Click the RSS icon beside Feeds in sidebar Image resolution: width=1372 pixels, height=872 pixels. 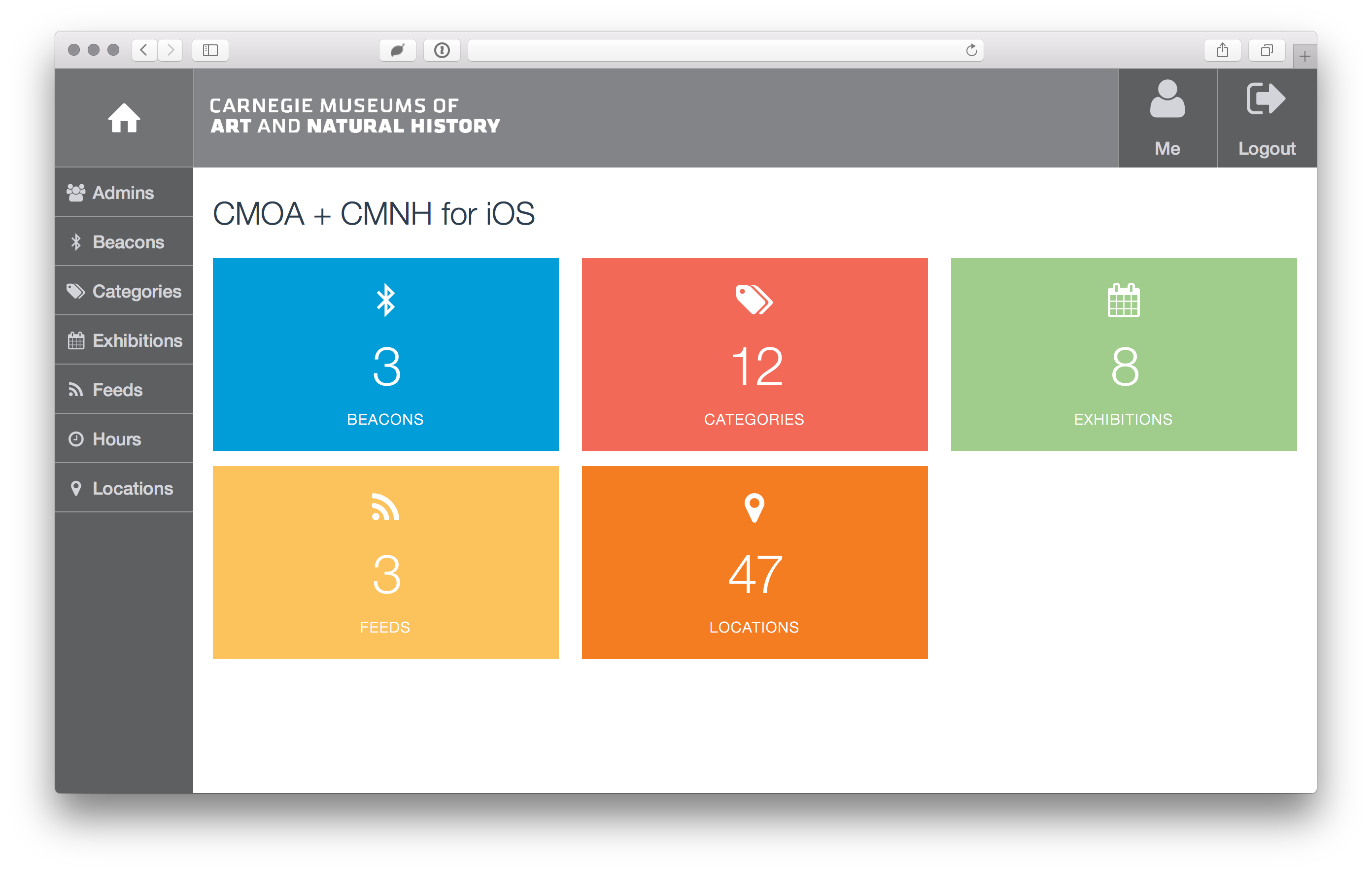tap(76, 390)
